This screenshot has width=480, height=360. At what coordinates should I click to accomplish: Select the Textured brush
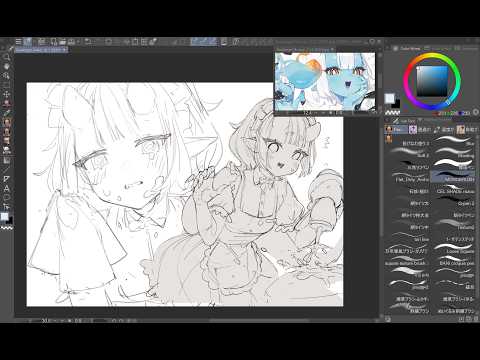[454, 225]
